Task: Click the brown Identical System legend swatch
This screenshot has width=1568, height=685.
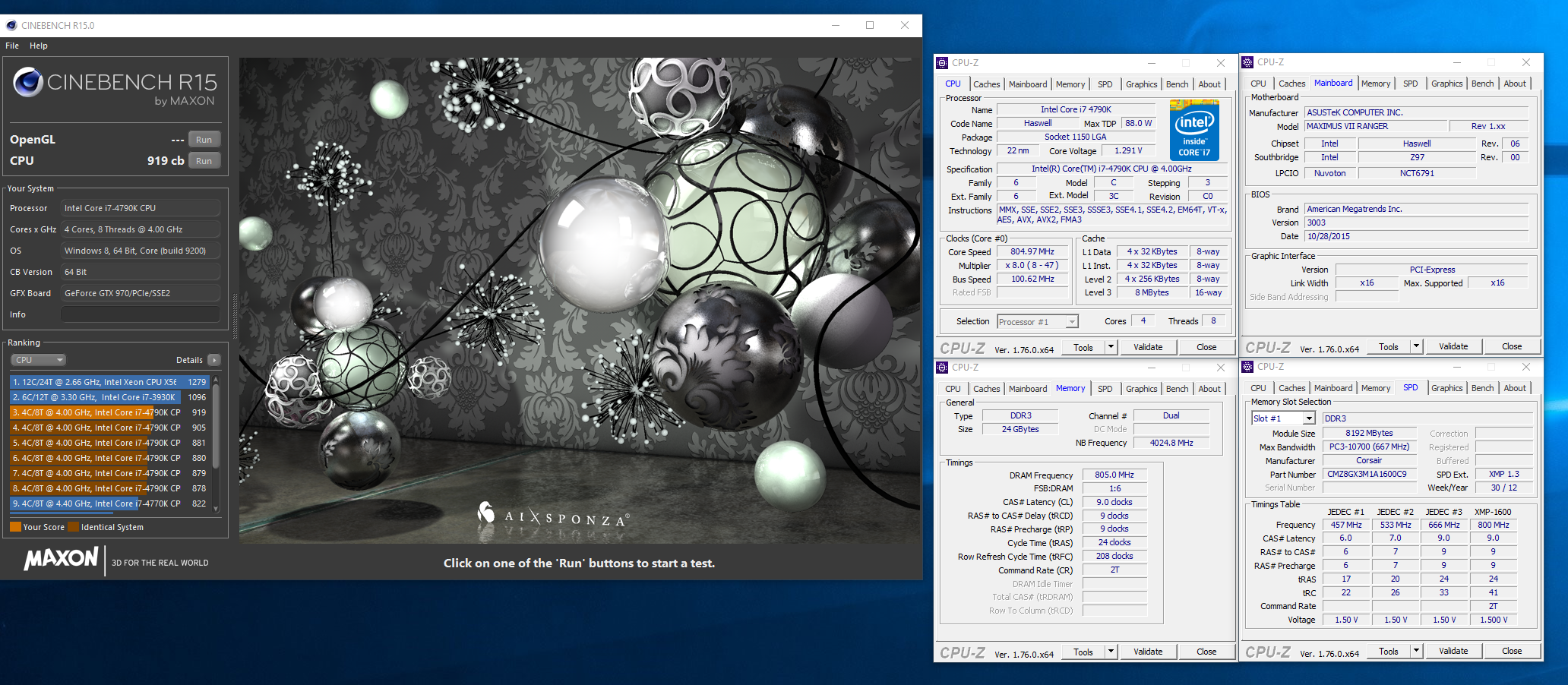Action: tap(73, 527)
